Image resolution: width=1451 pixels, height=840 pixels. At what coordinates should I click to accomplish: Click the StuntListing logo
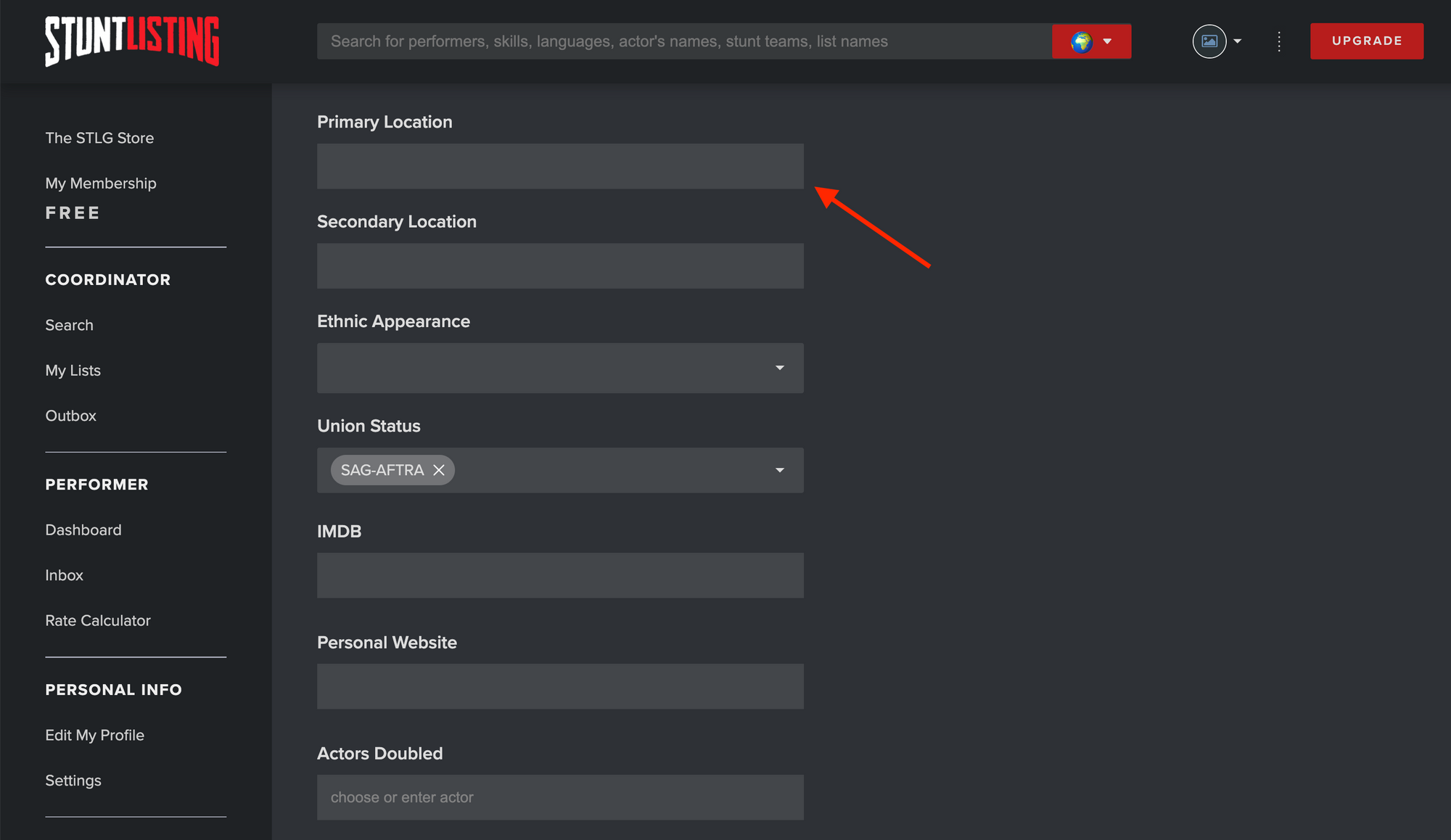click(x=132, y=41)
